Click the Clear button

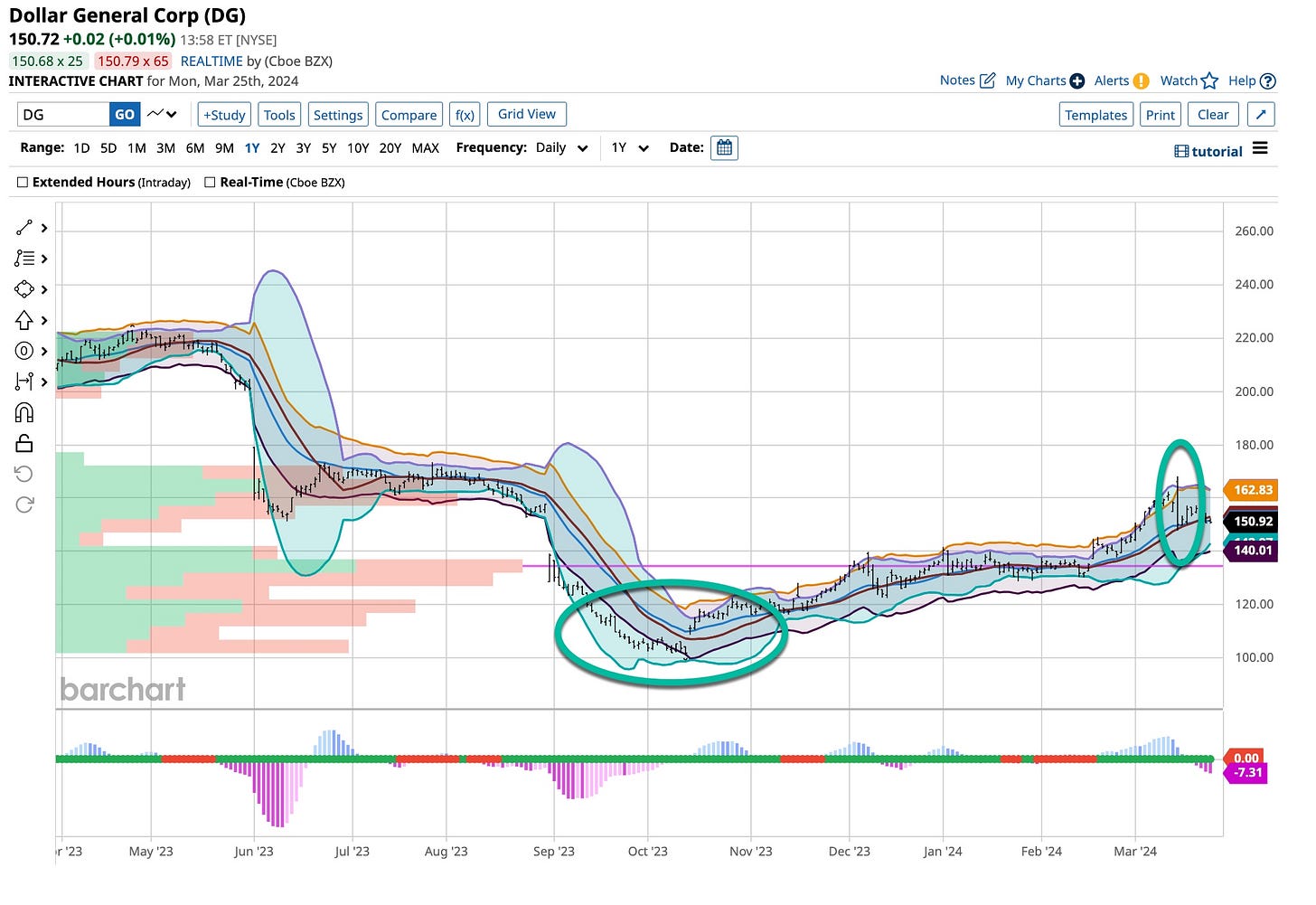(1213, 115)
